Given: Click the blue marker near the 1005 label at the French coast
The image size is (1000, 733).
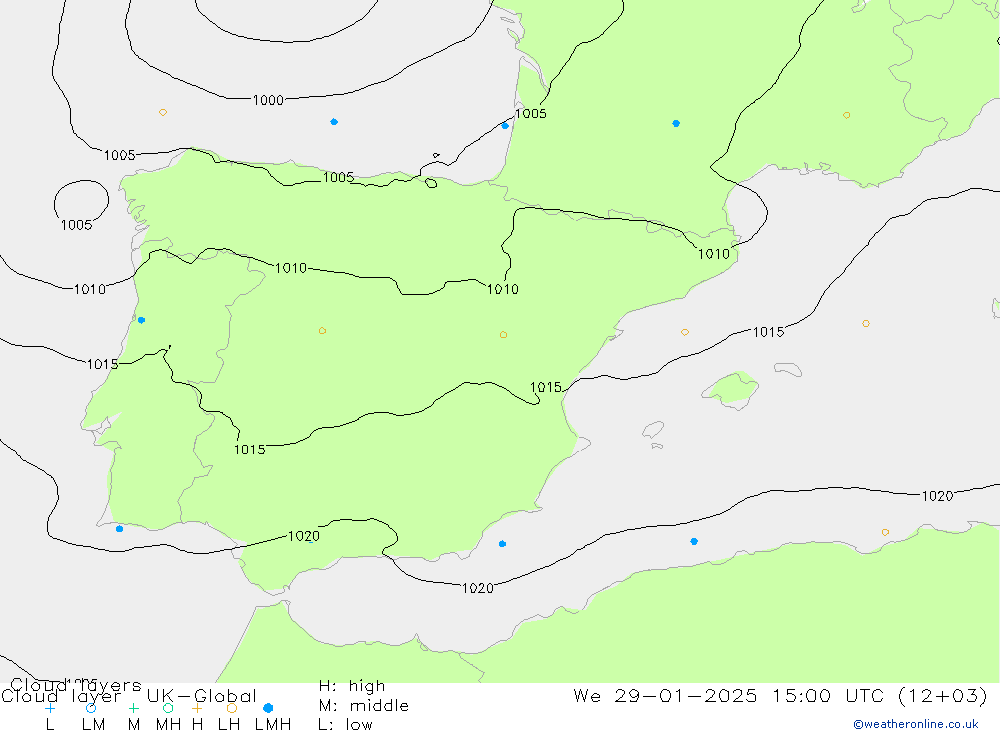Looking at the screenshot, I should [x=505, y=126].
